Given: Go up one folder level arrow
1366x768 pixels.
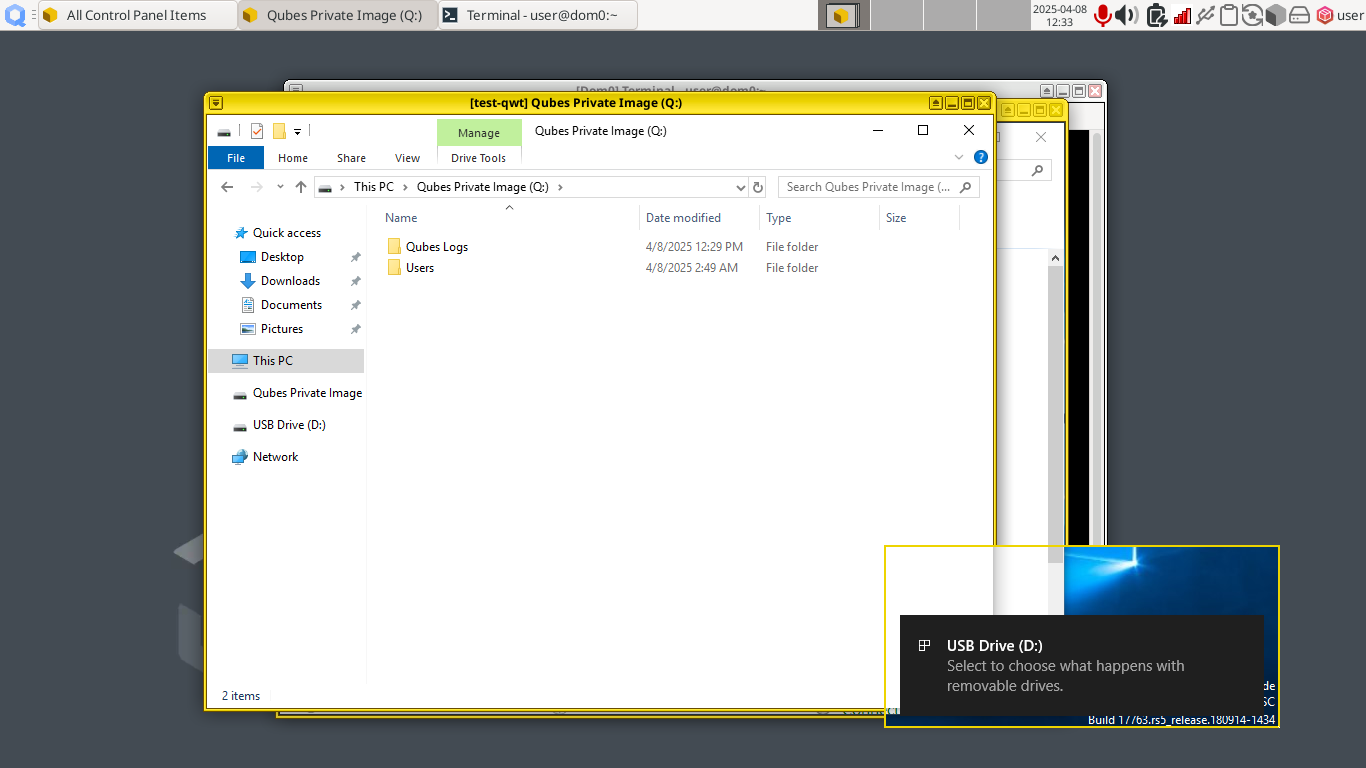Looking at the screenshot, I should pos(300,187).
